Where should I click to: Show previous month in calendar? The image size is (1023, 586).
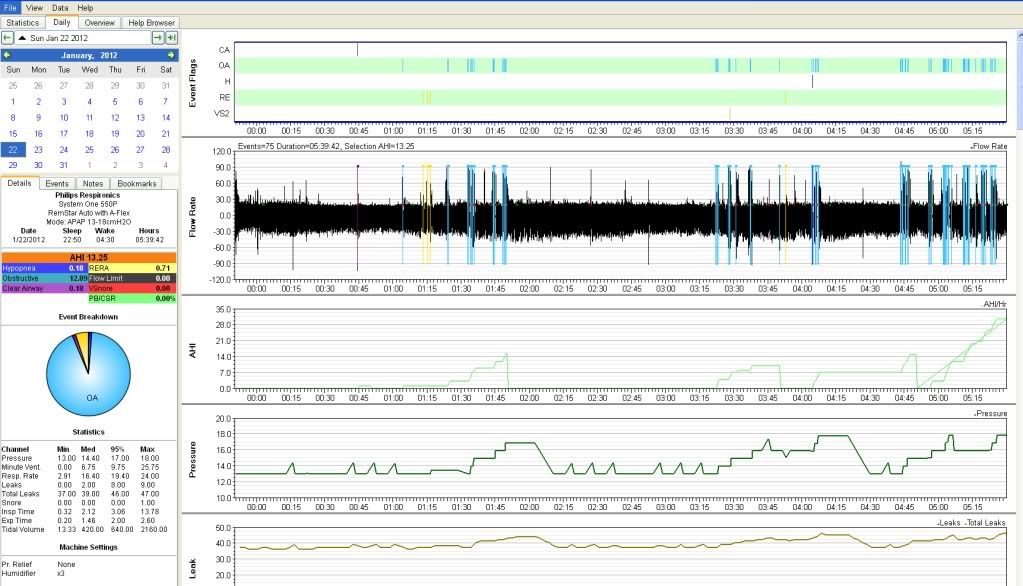coord(7,55)
